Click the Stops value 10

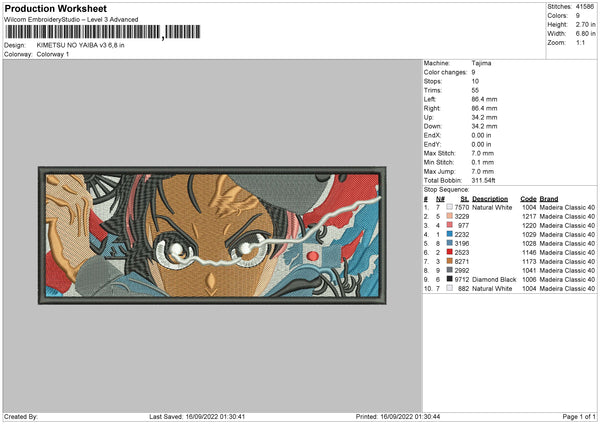point(475,81)
